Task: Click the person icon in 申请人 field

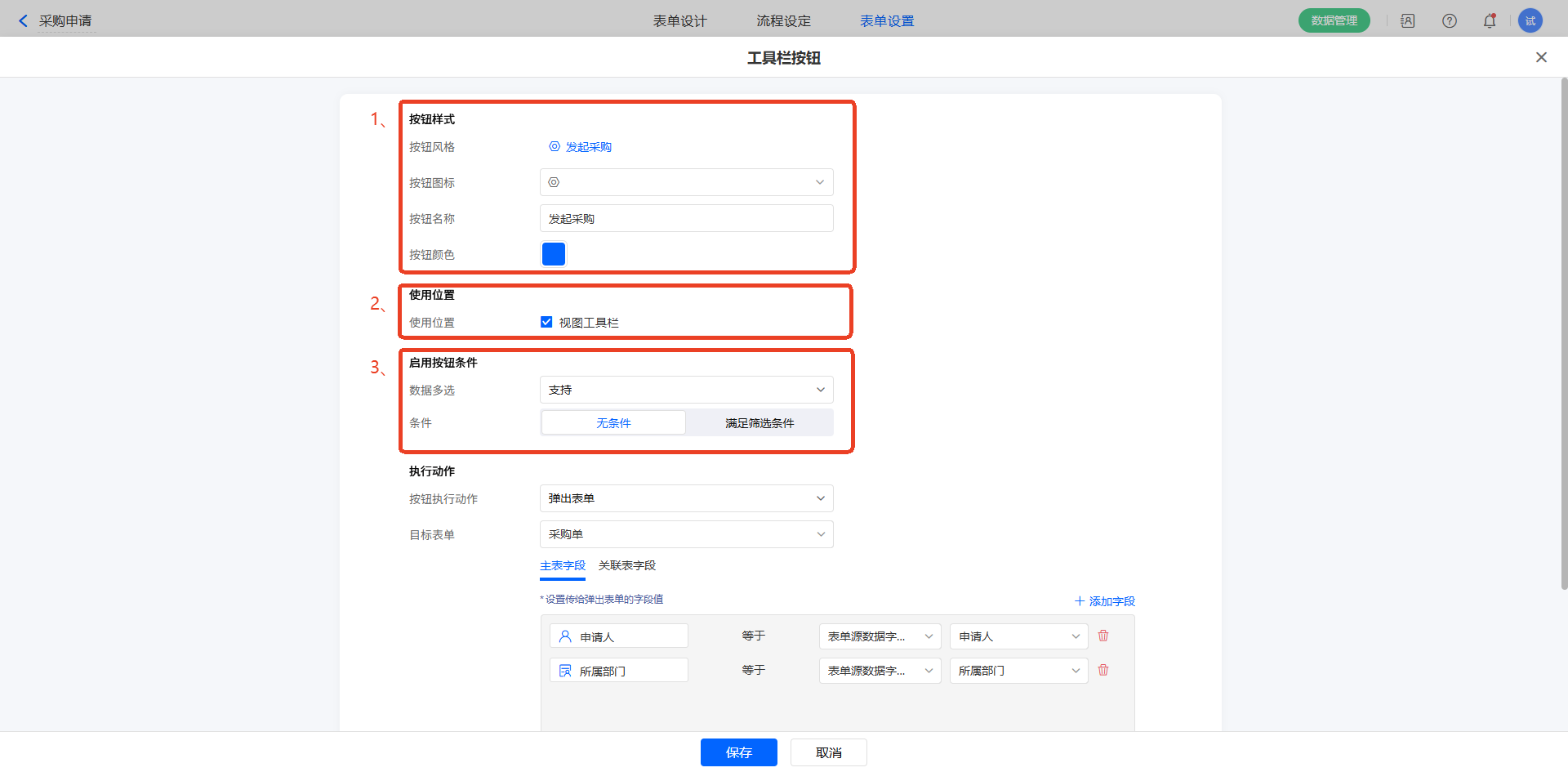Action: click(x=565, y=636)
